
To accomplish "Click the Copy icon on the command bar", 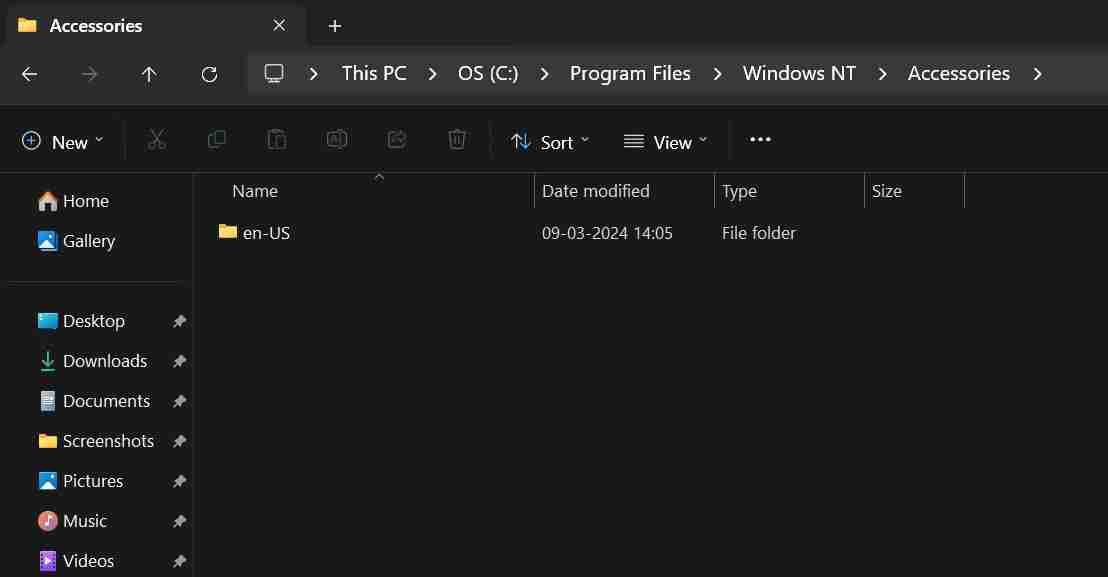I will [x=217, y=140].
